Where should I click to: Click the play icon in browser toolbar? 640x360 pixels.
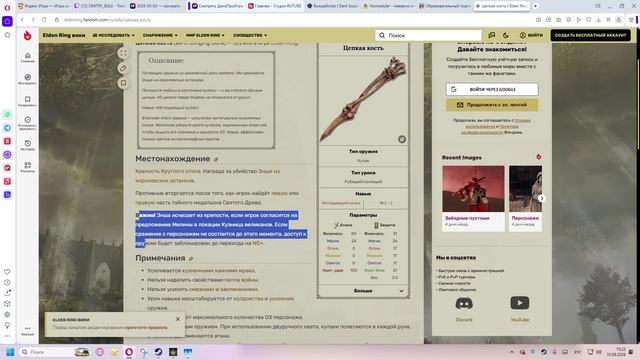pyautogui.click(x=578, y=20)
